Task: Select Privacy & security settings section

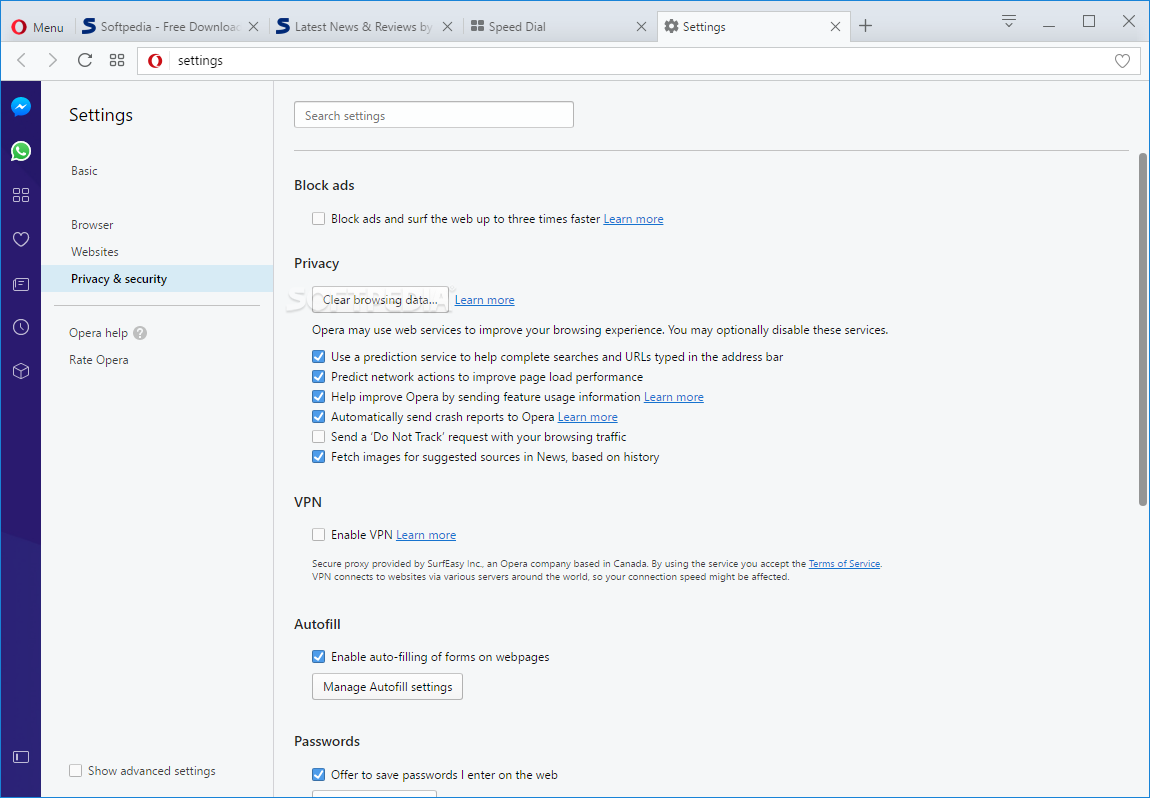Action: pyautogui.click(x=157, y=279)
